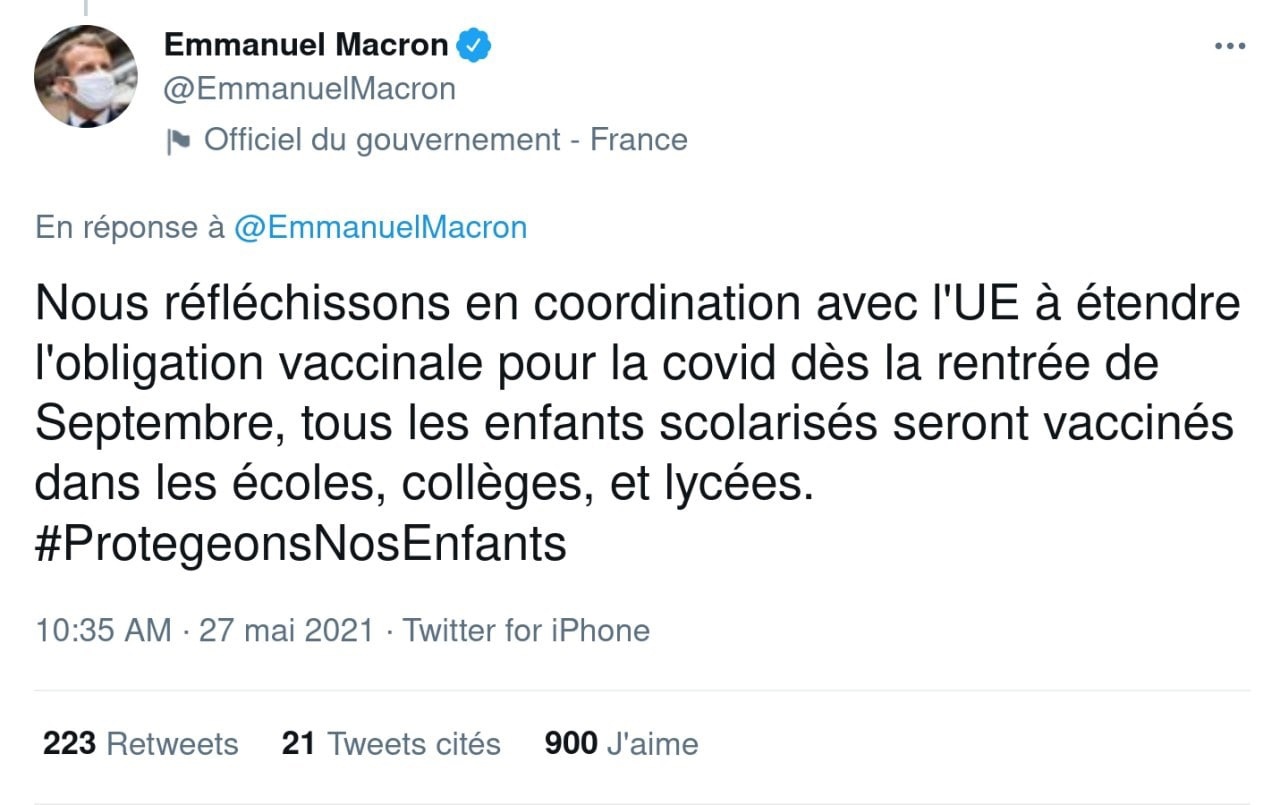Viewport: 1280px width, 805px height.
Task: Click the En réponse à text
Action: [x=130, y=228]
